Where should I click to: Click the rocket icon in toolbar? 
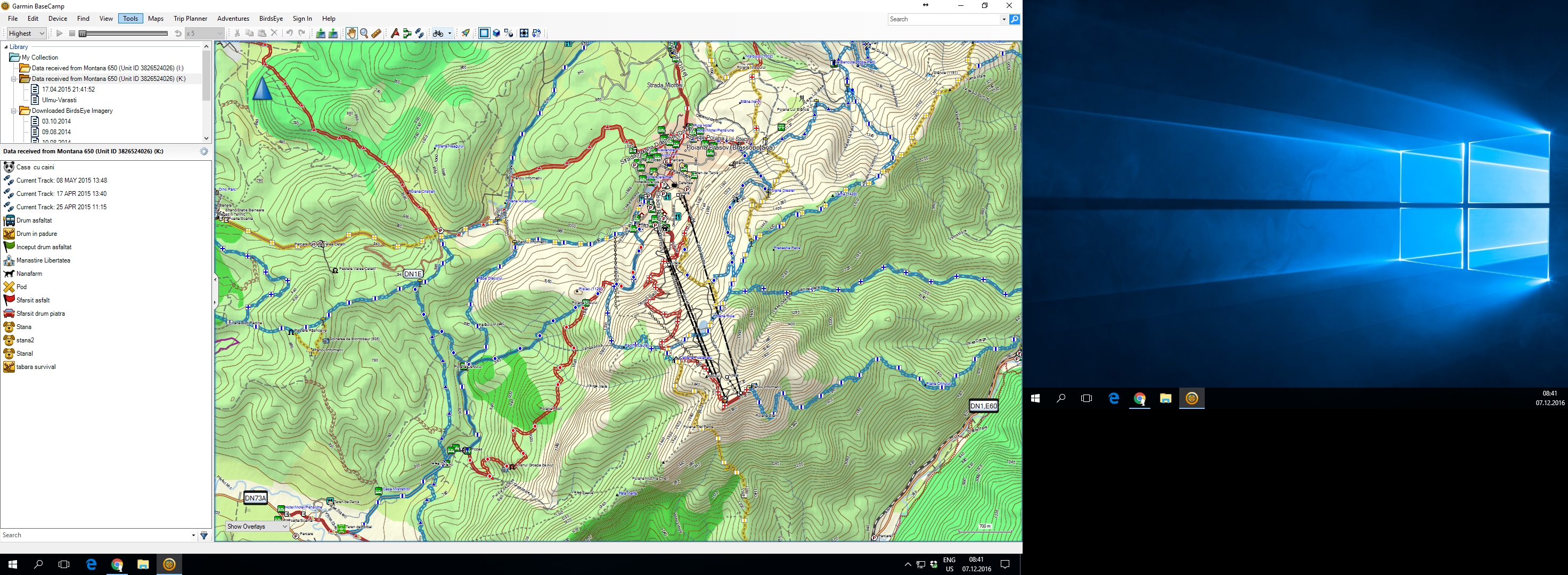[466, 34]
